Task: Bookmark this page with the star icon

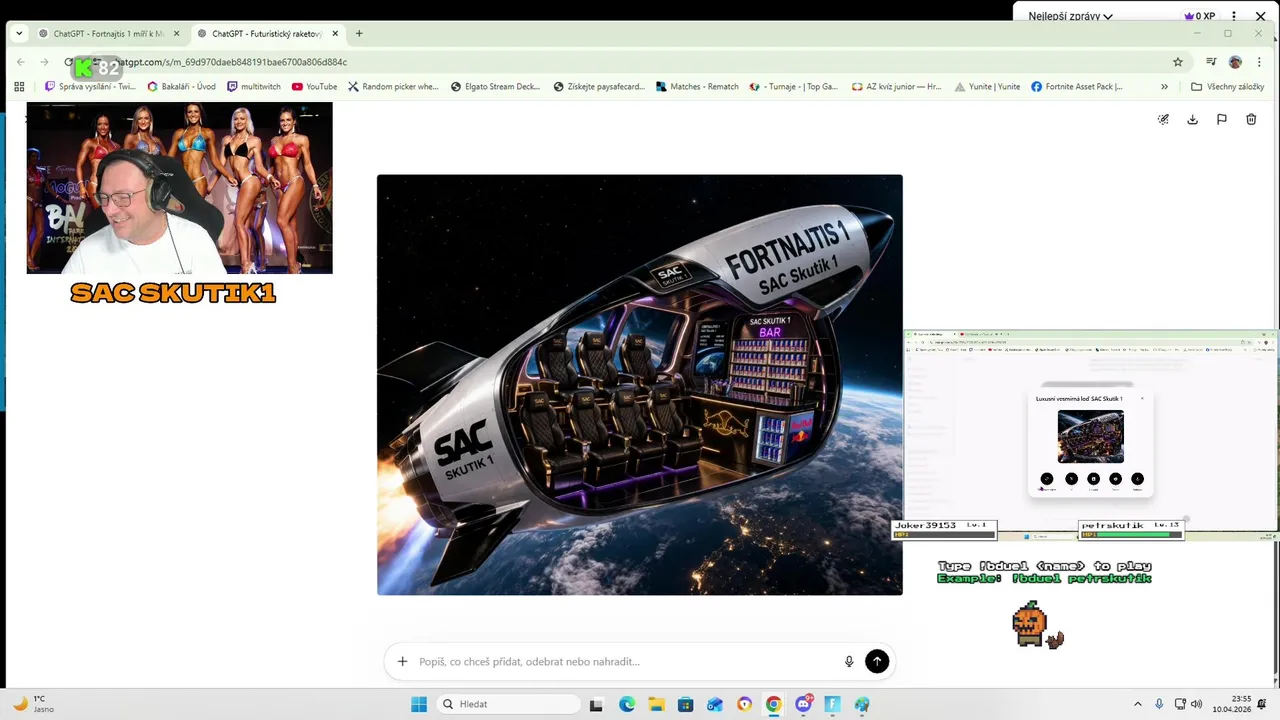Action: point(1178,62)
